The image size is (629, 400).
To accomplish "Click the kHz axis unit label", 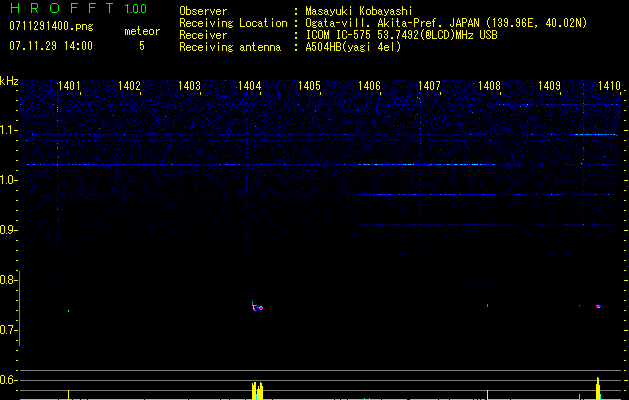I will (x=9, y=81).
